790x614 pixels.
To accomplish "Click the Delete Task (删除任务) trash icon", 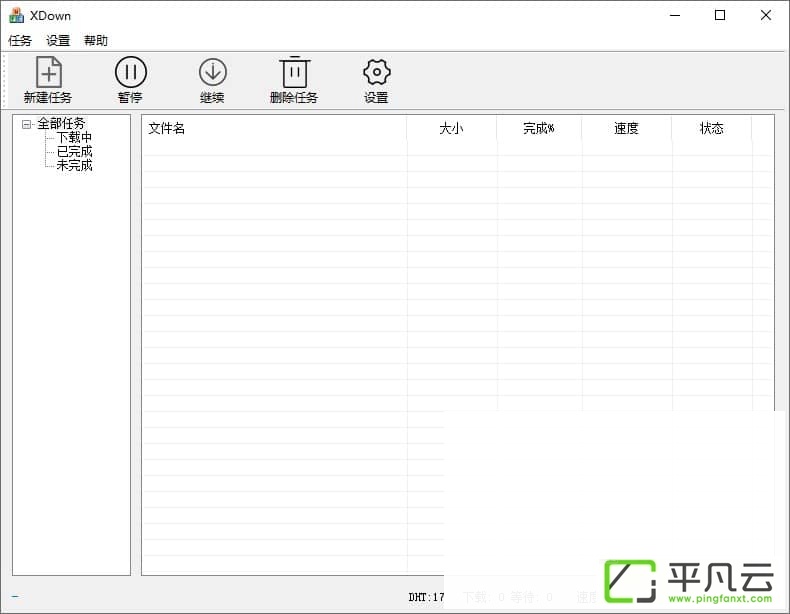I will click(294, 73).
